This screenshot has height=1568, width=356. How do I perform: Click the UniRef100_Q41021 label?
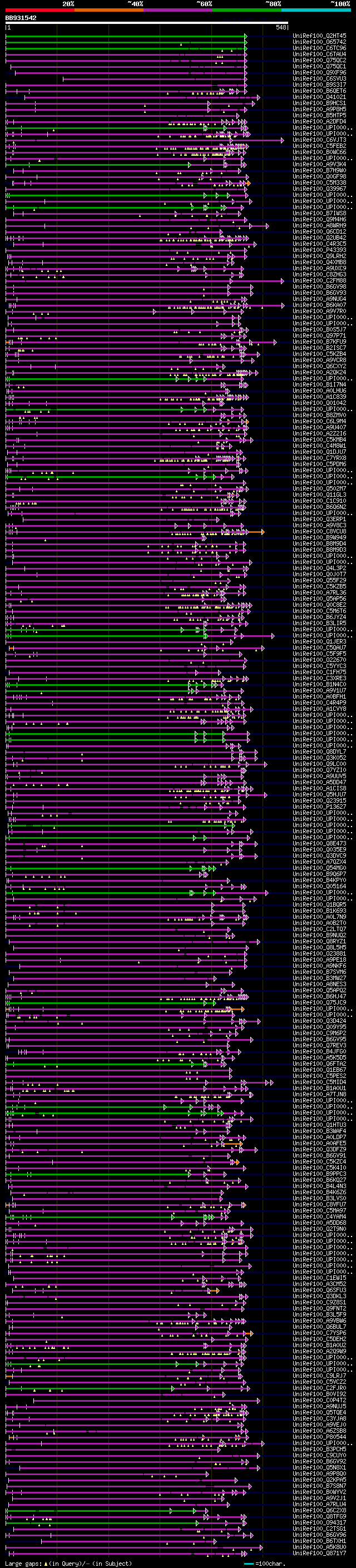coord(319,97)
